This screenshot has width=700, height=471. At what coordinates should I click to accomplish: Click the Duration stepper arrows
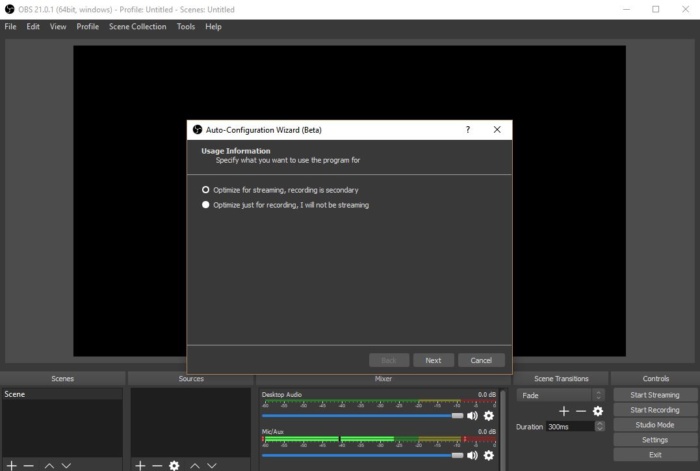(600, 426)
